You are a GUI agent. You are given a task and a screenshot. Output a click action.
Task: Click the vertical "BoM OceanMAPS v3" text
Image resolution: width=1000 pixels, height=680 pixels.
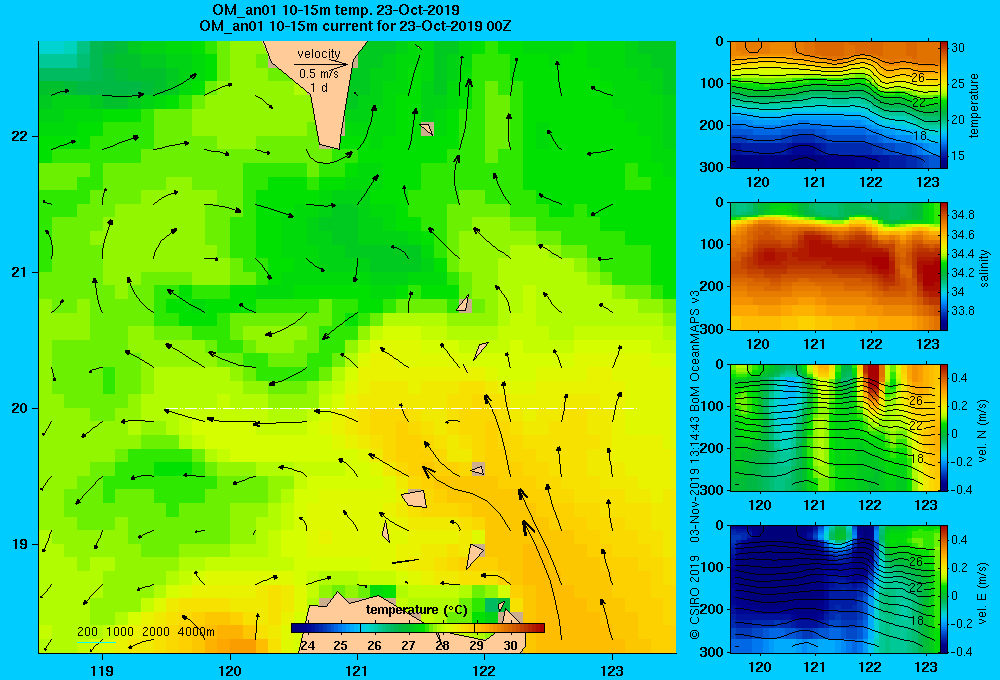point(695,348)
